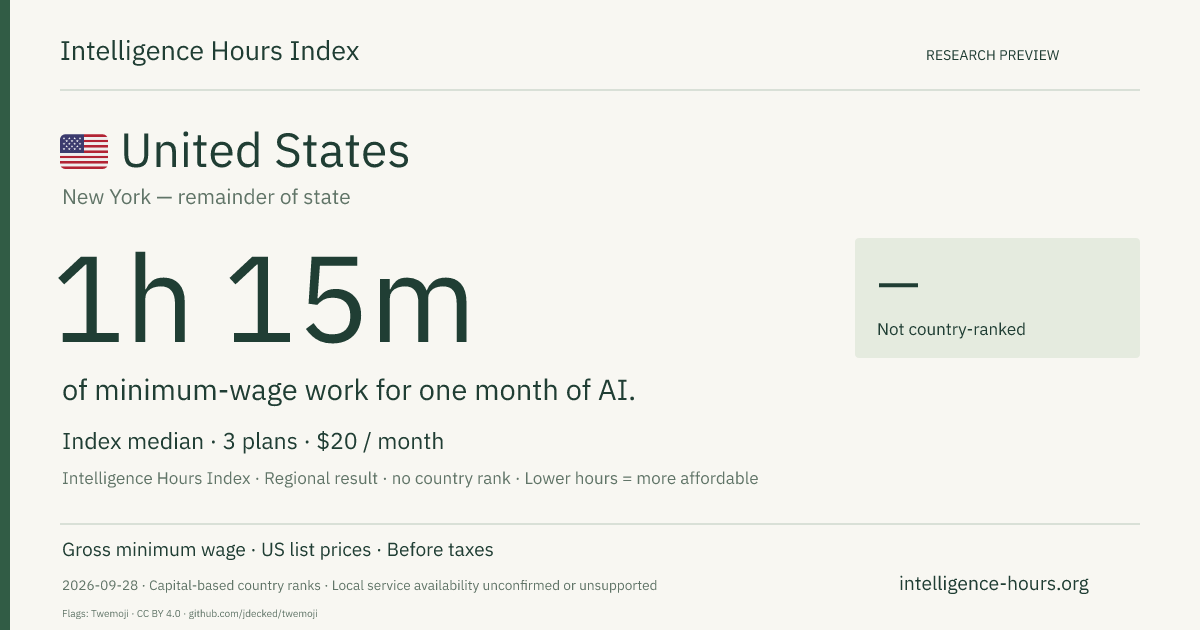Viewport: 1200px width, 630px height.
Task: Click the Capital-based country ranks note
Action: pos(235,585)
